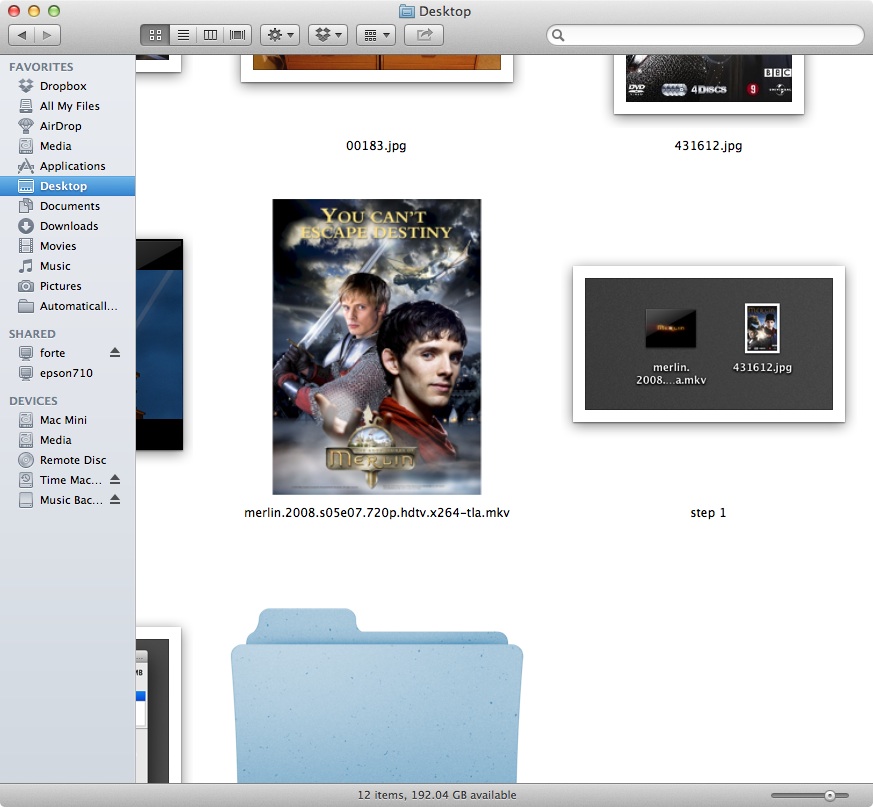Click the 00183.jpg file name
The image size is (873, 807).
pyautogui.click(x=376, y=146)
